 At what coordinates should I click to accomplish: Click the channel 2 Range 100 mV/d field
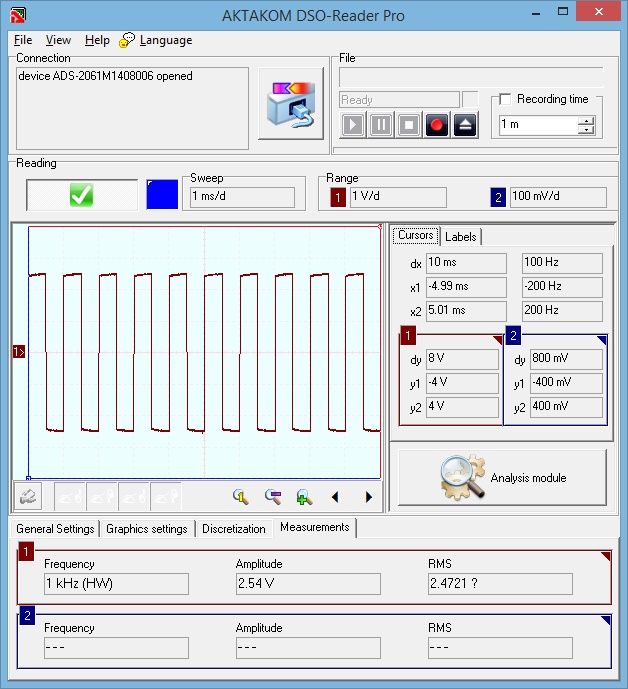coord(558,197)
